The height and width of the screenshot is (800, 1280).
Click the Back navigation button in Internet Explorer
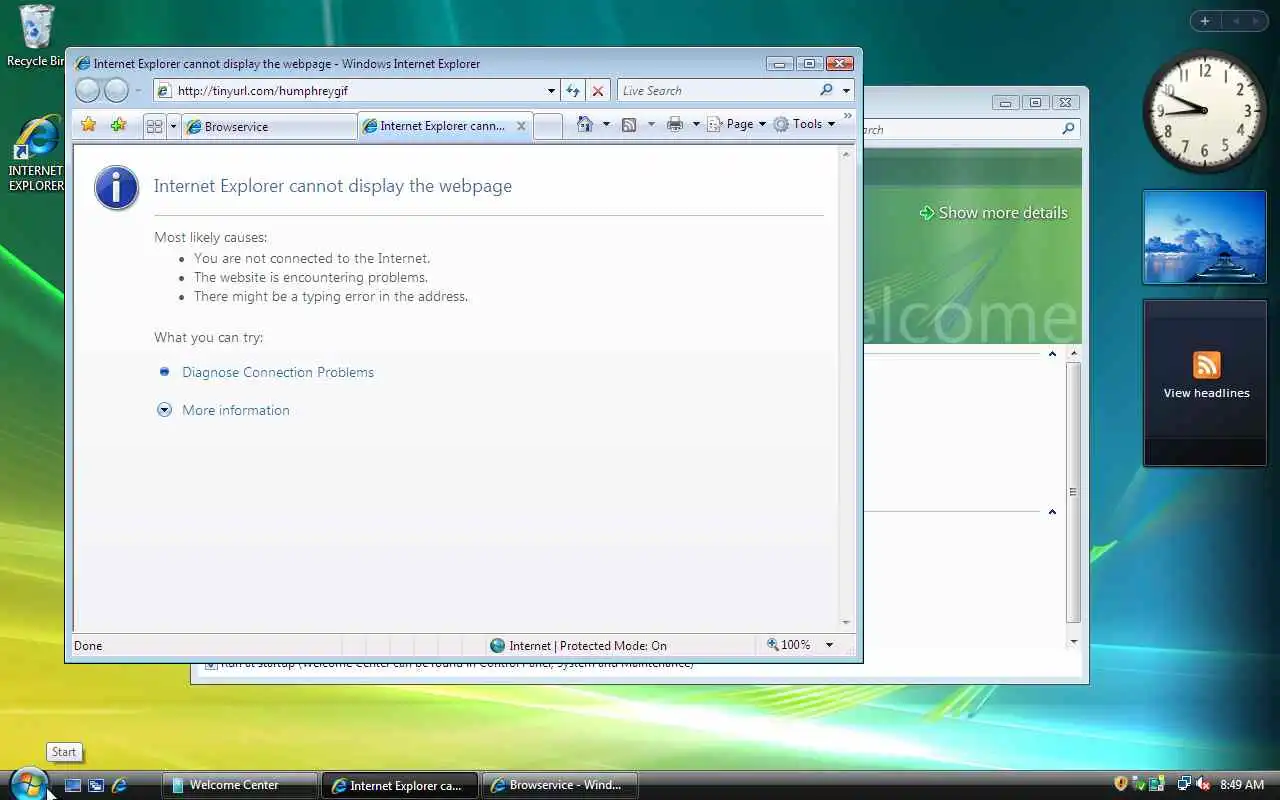click(88, 91)
